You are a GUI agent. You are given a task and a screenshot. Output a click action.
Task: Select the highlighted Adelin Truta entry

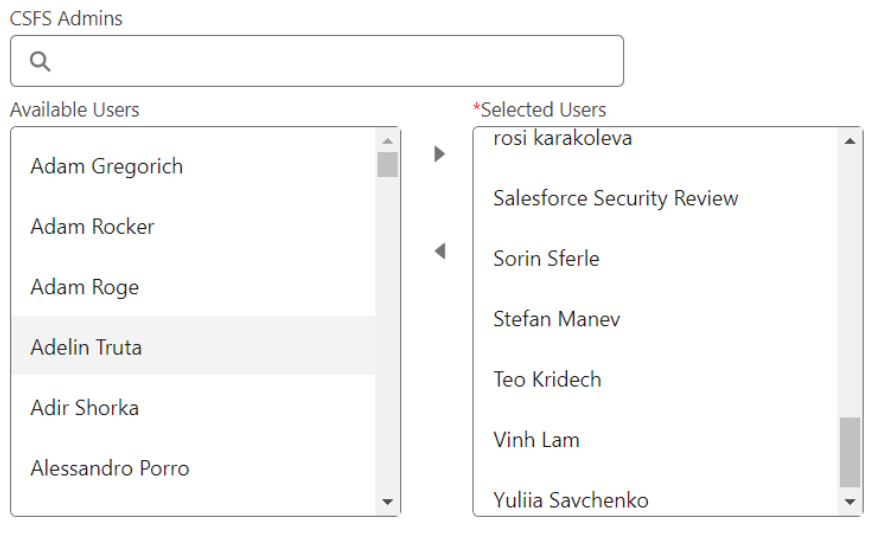point(193,347)
